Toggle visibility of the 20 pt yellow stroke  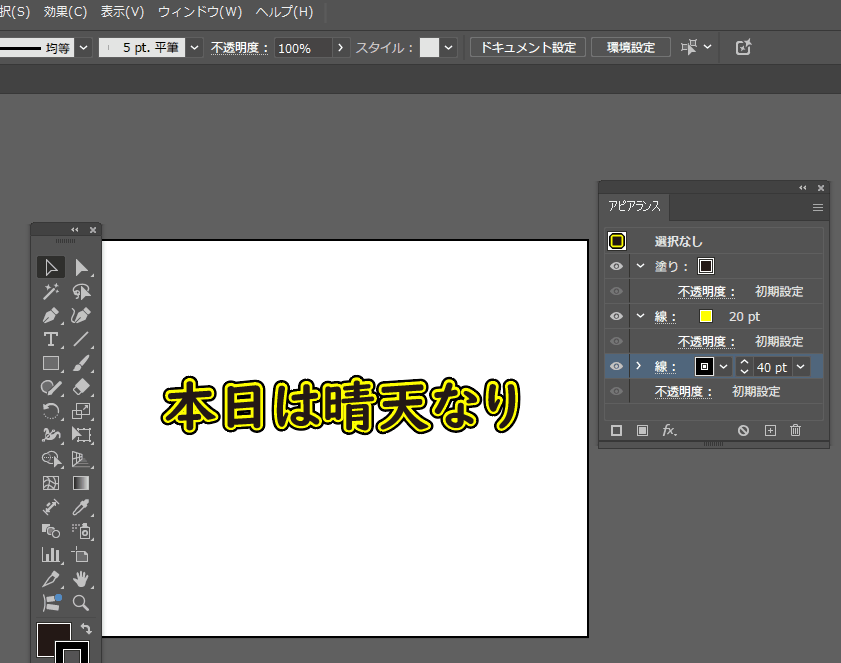pyautogui.click(x=616, y=317)
